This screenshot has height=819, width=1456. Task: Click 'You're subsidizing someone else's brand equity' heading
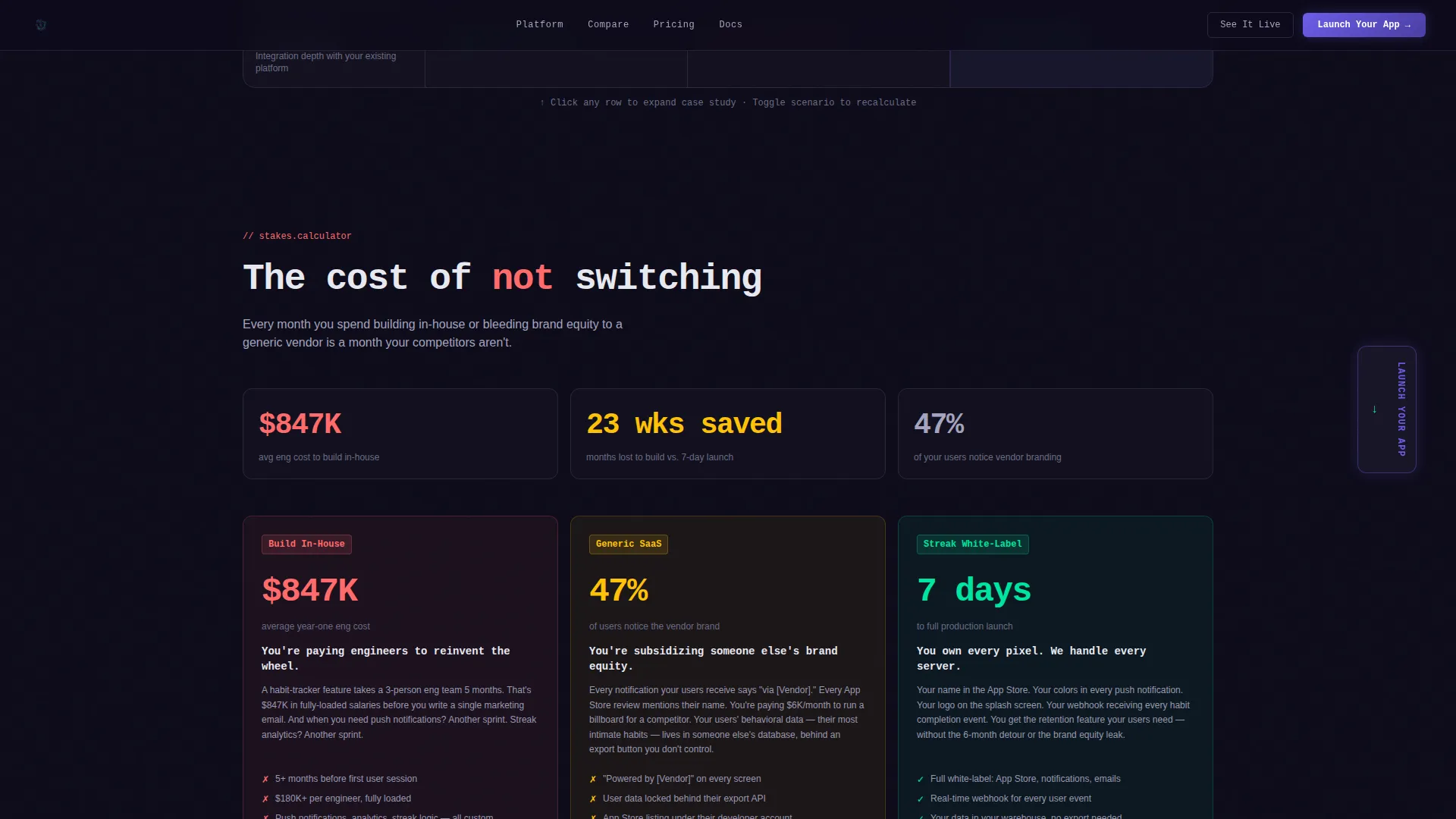(x=713, y=658)
